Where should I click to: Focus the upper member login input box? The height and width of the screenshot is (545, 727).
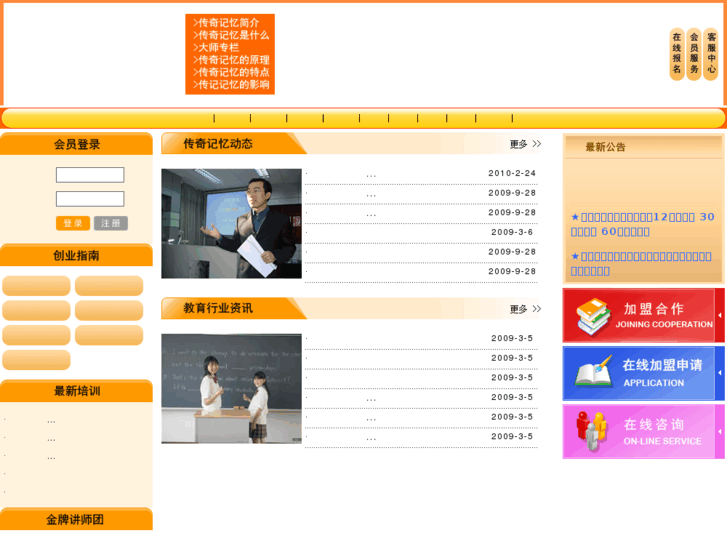90,175
